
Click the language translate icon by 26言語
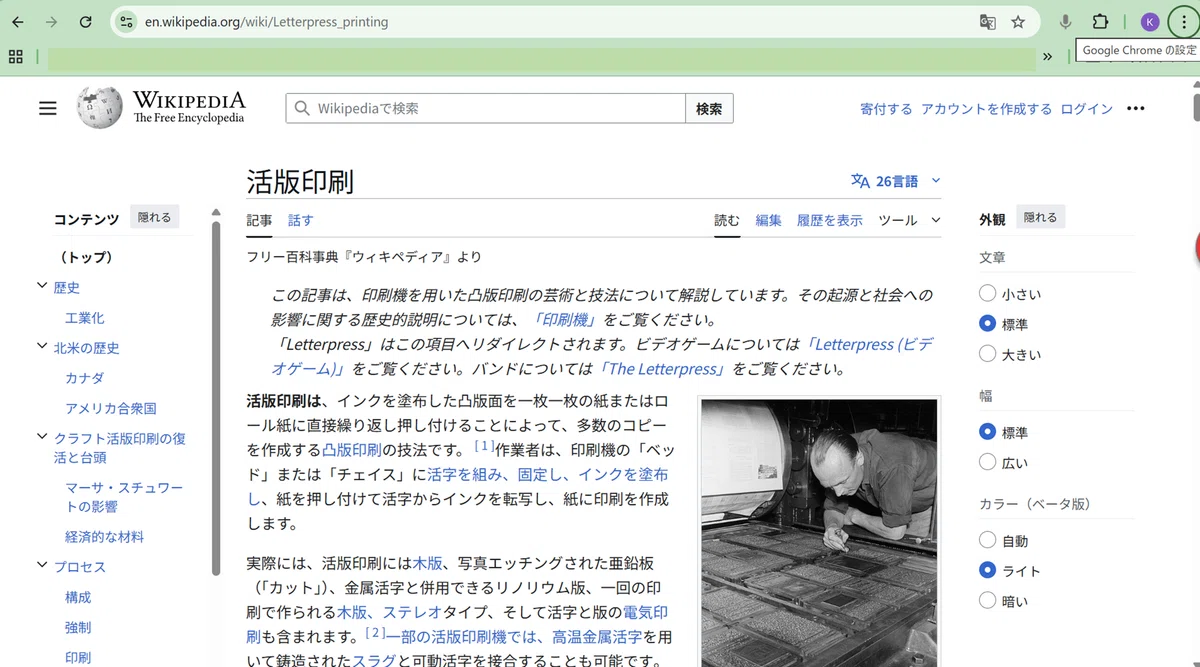860,181
